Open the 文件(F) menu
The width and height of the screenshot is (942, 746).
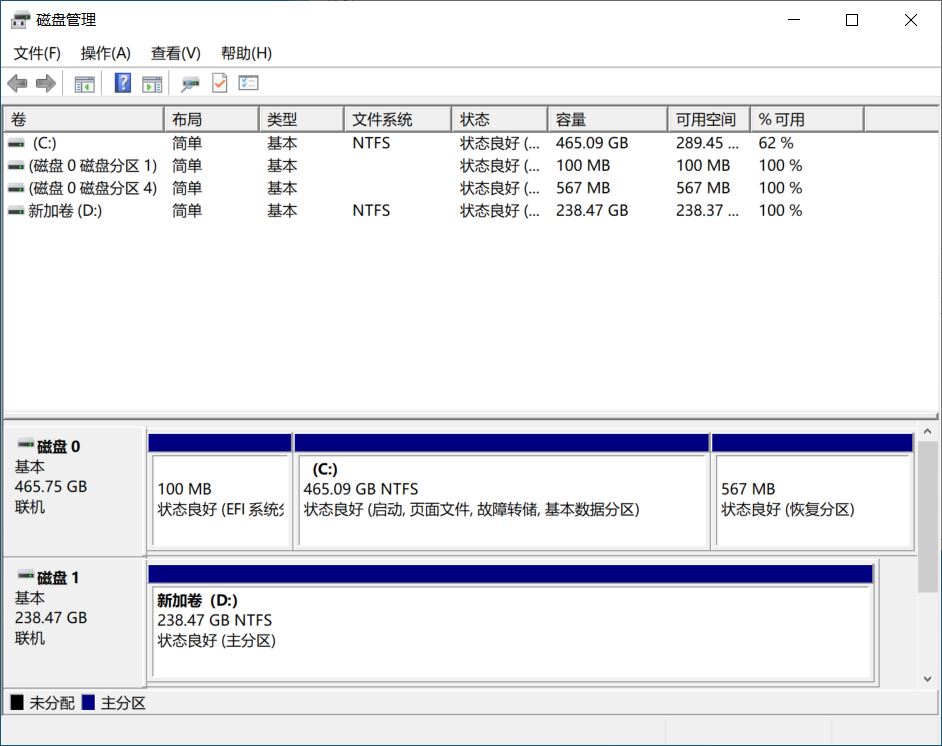[37, 53]
